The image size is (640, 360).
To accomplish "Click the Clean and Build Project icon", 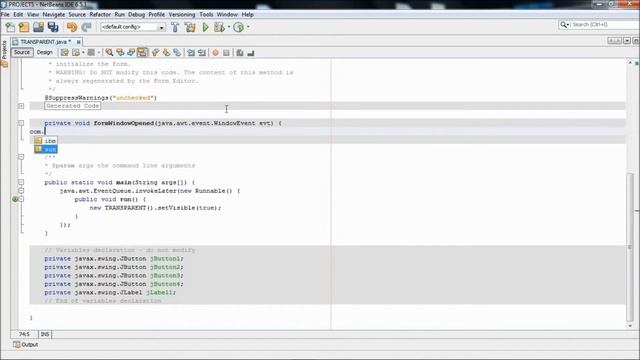I will pyautogui.click(x=190, y=27).
